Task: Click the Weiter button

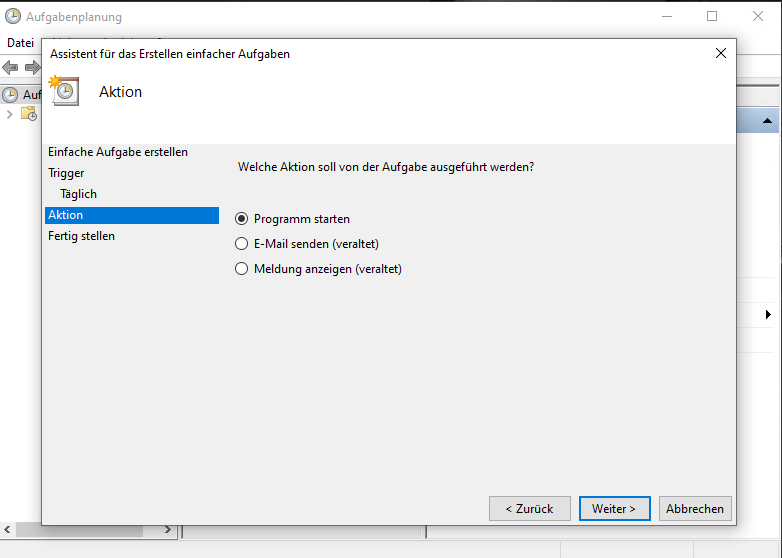Action: 614,509
